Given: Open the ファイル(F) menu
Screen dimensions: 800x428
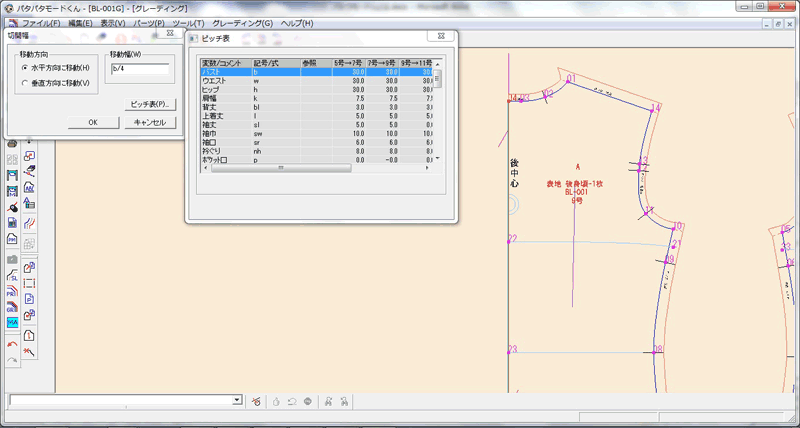Looking at the screenshot, I should [x=41, y=22].
